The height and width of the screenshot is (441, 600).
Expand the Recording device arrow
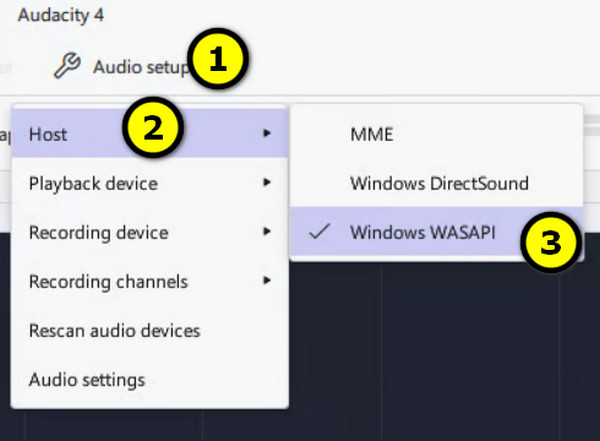coord(267,232)
